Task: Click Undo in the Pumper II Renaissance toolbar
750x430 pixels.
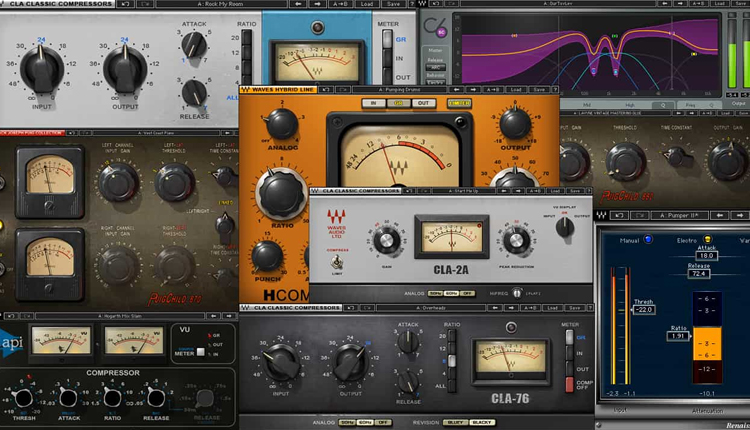Action: pyautogui.click(x=619, y=215)
